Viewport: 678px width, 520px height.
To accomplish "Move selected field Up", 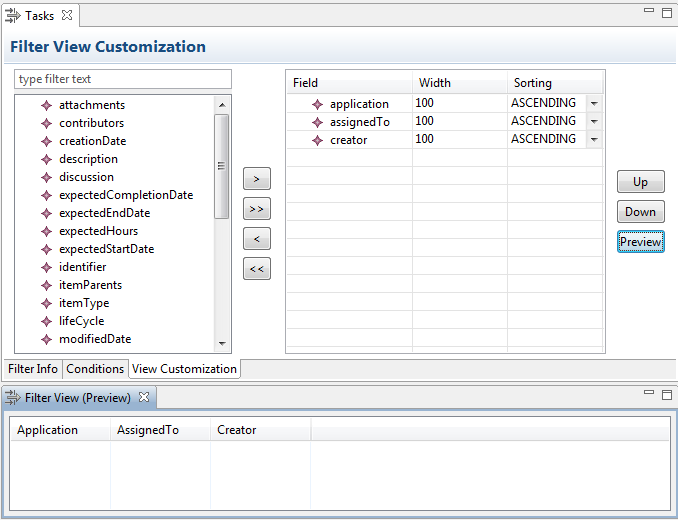I will 640,182.
